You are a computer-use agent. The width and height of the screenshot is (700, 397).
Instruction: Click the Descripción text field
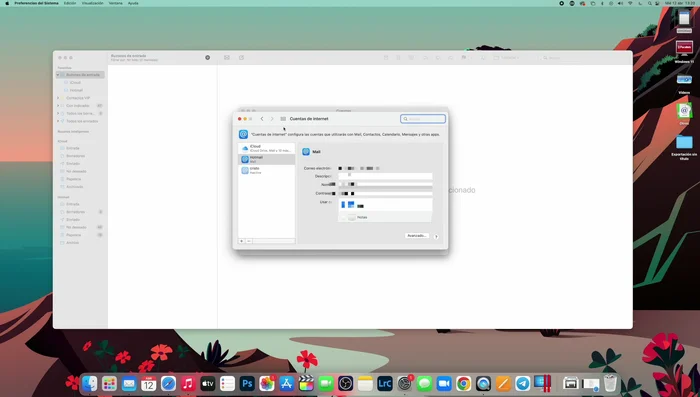(x=385, y=176)
